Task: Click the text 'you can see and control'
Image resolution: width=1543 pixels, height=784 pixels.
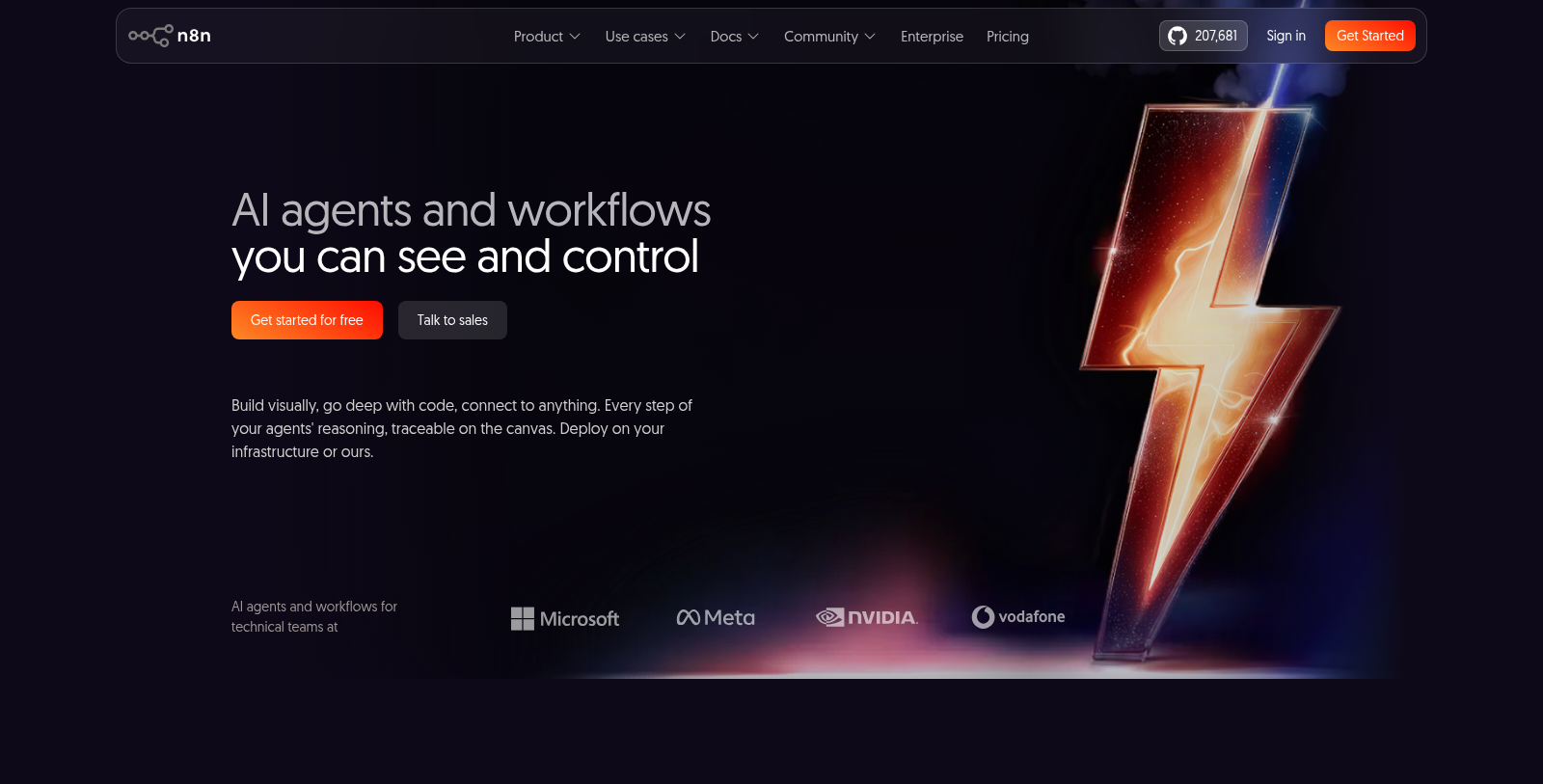Action: click(x=465, y=257)
